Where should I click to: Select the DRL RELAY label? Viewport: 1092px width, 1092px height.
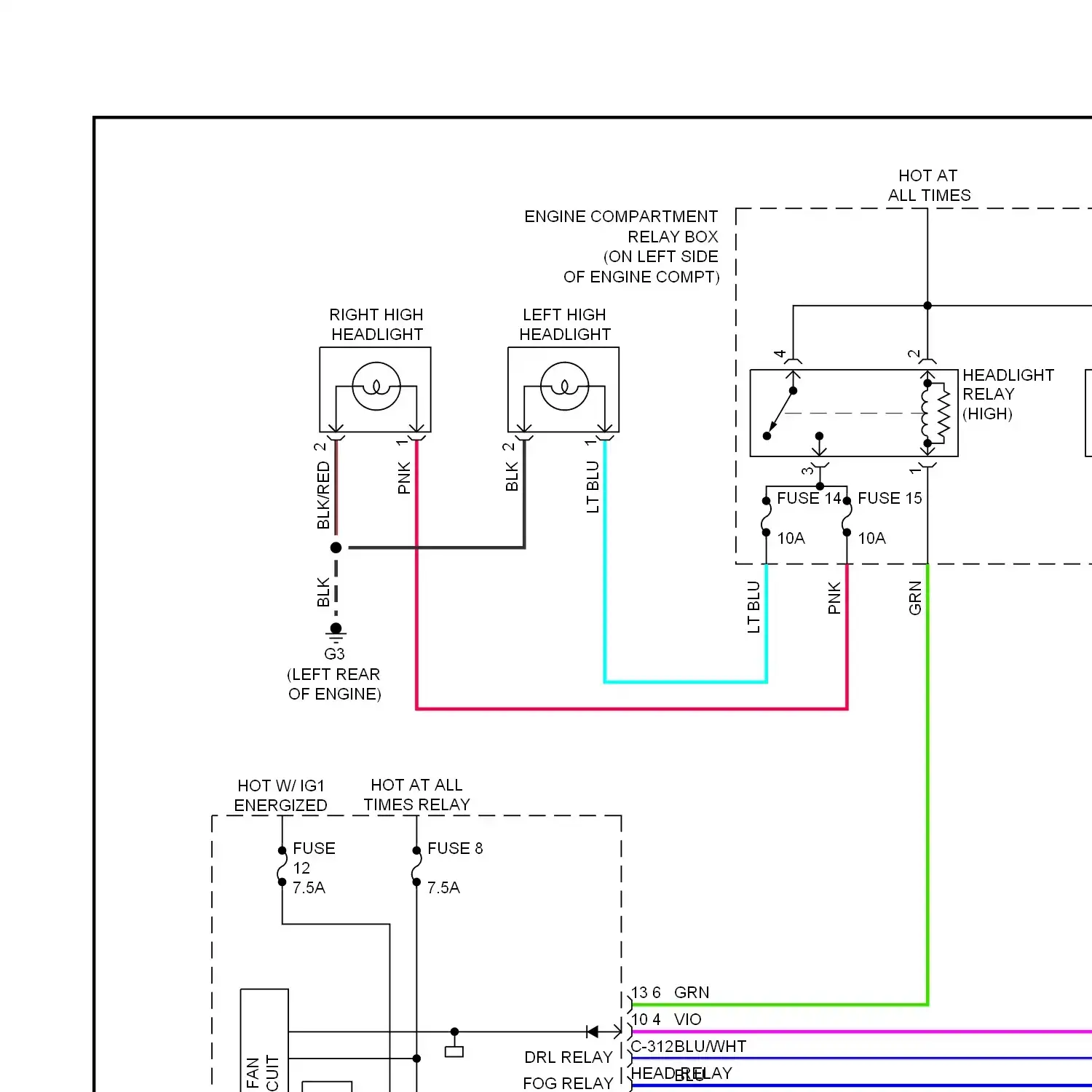coord(569,1057)
